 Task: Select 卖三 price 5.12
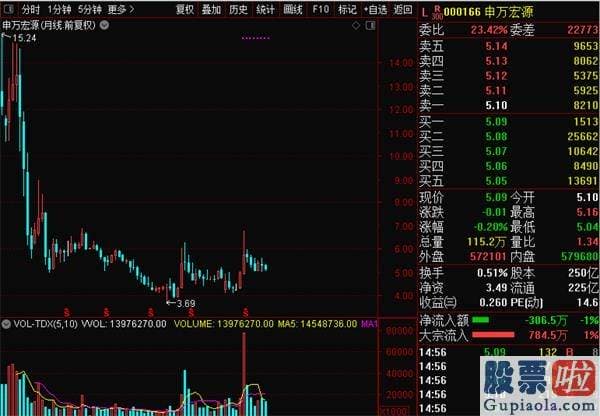[x=496, y=76]
